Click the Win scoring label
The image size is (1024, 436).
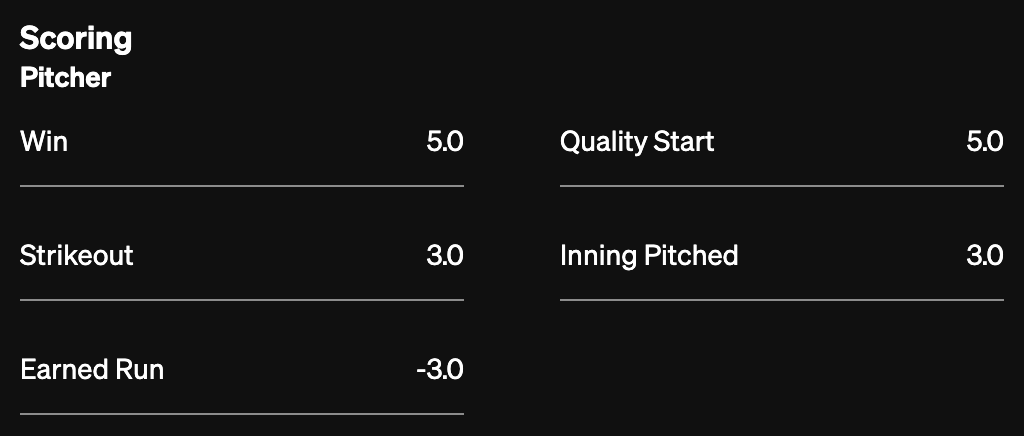44,141
